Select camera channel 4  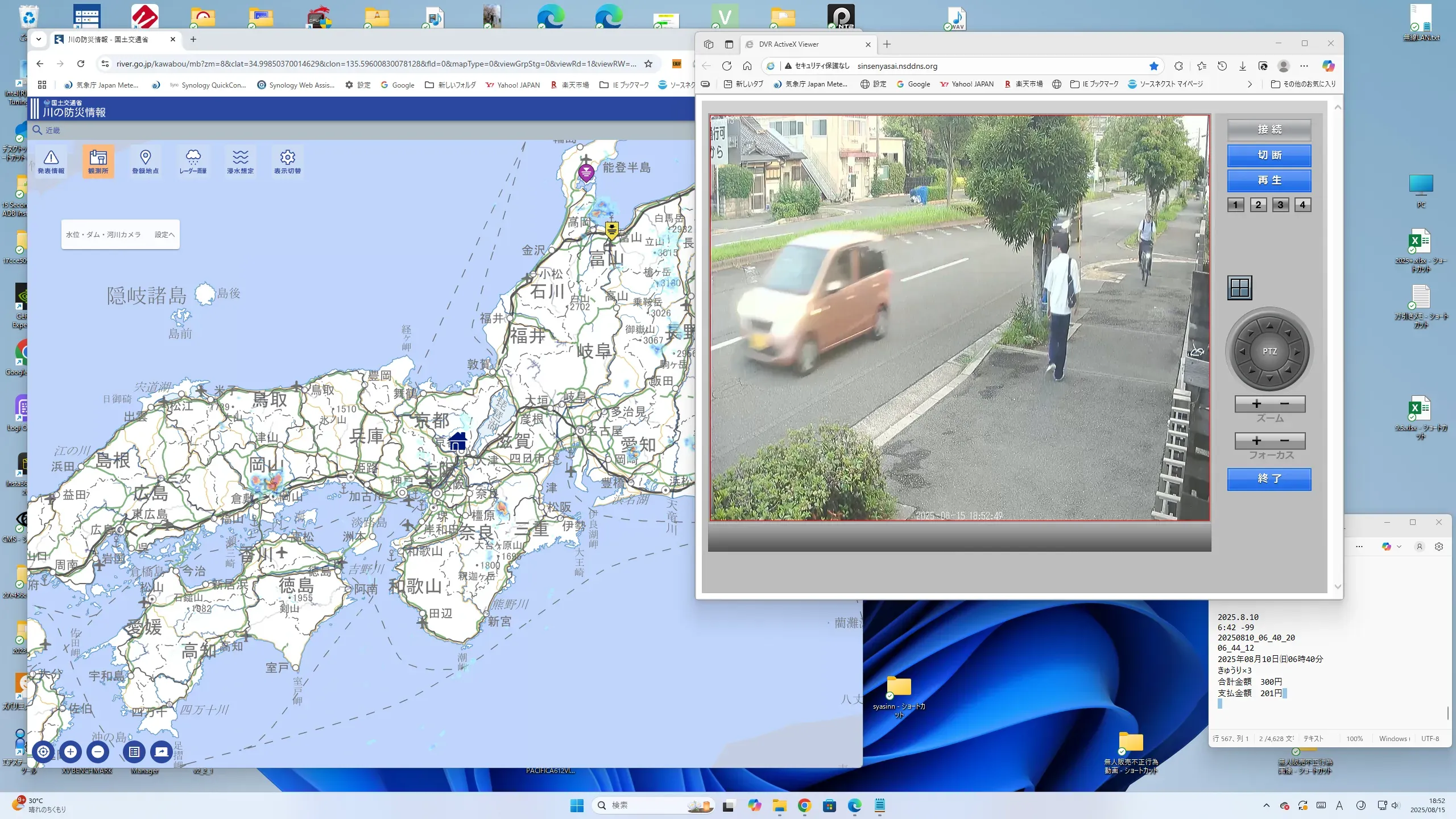(1302, 205)
